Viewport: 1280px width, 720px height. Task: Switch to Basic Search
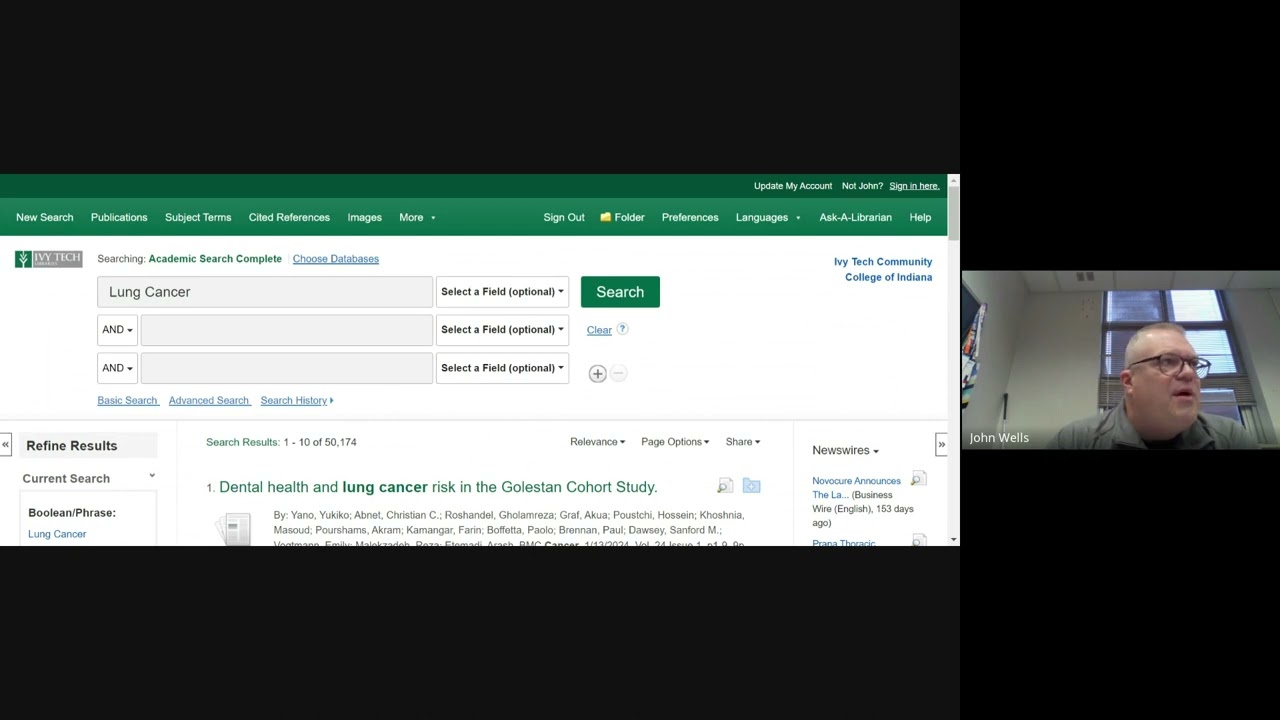[127, 400]
